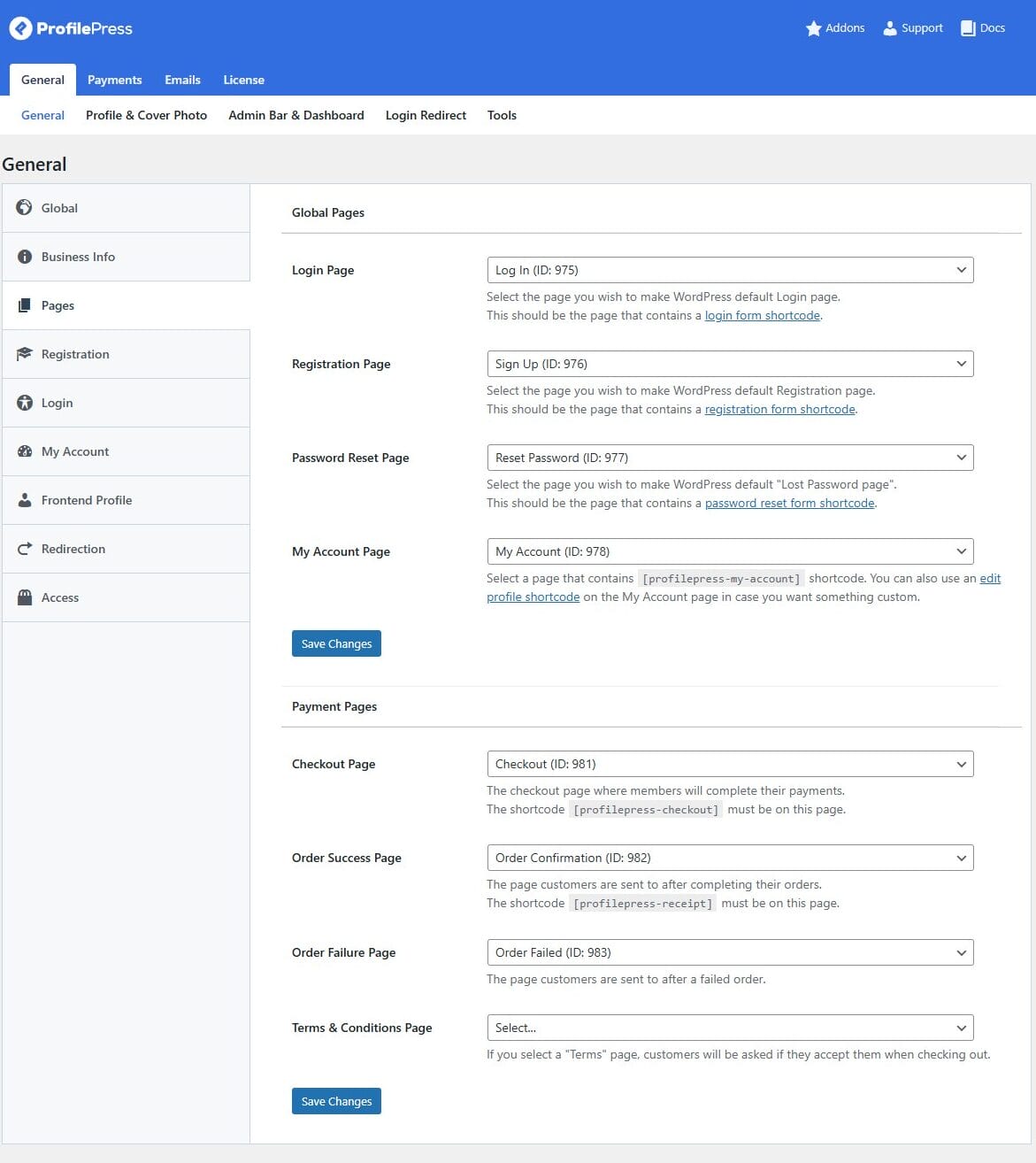The height and width of the screenshot is (1163, 1036).
Task: Open the Order Failure Page dropdown
Action: tap(730, 952)
